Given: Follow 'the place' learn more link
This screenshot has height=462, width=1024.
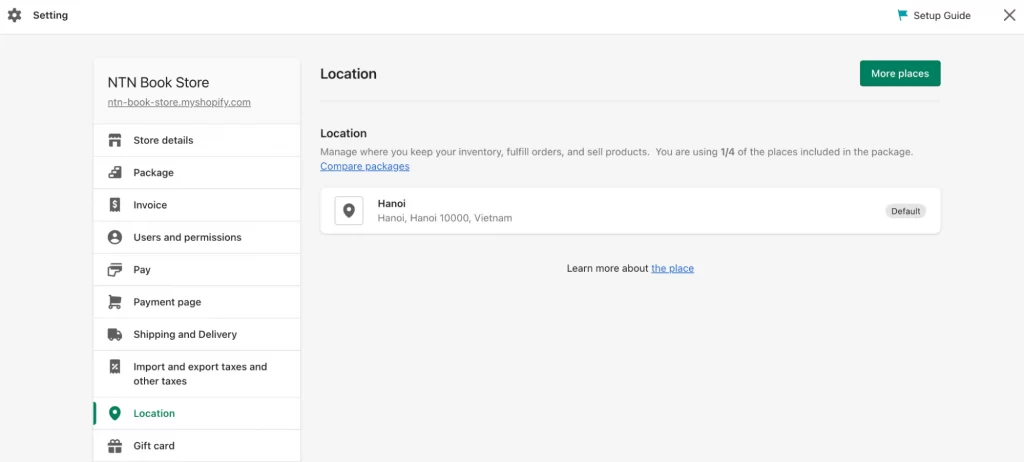Looking at the screenshot, I should (672, 268).
